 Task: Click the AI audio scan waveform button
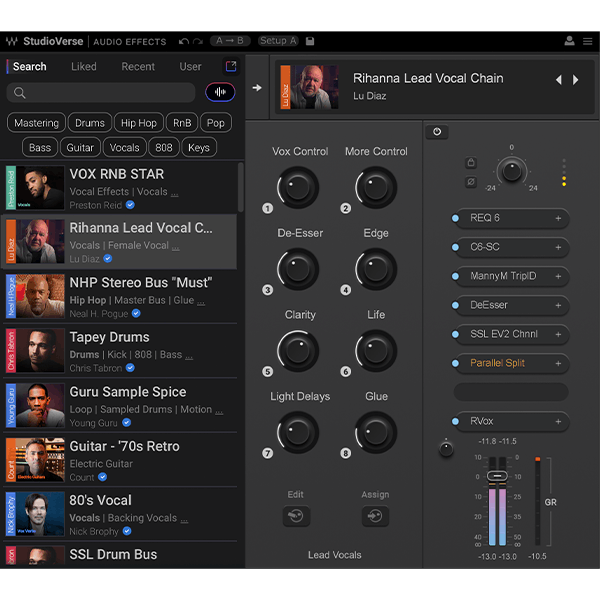pos(220,92)
